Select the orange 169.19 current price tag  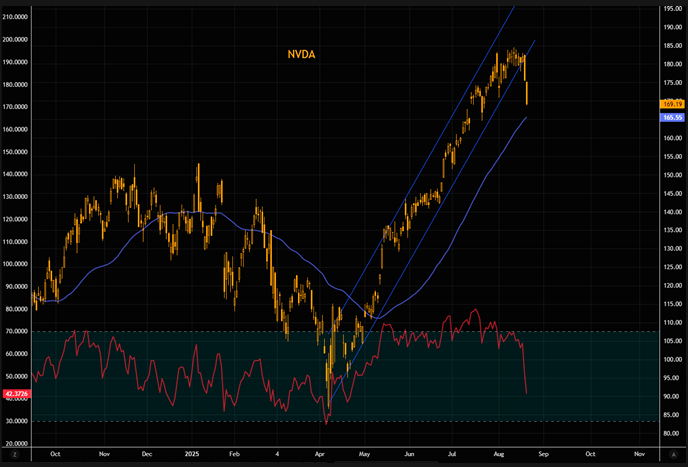pos(671,103)
